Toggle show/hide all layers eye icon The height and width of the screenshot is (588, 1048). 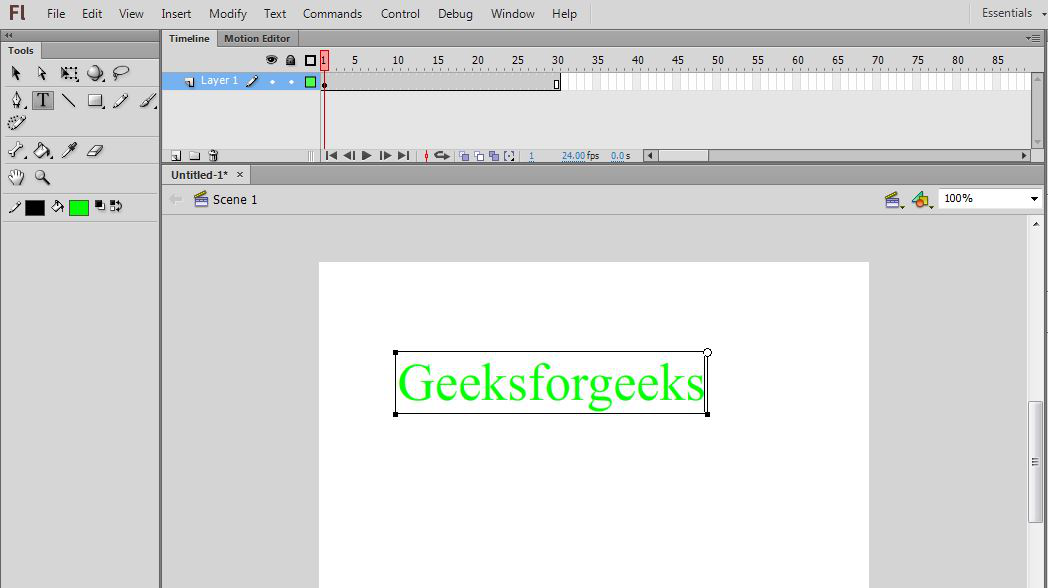coord(271,60)
